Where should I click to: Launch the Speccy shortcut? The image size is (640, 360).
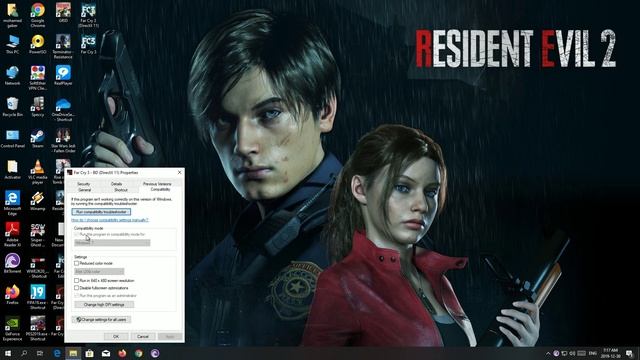point(38,107)
